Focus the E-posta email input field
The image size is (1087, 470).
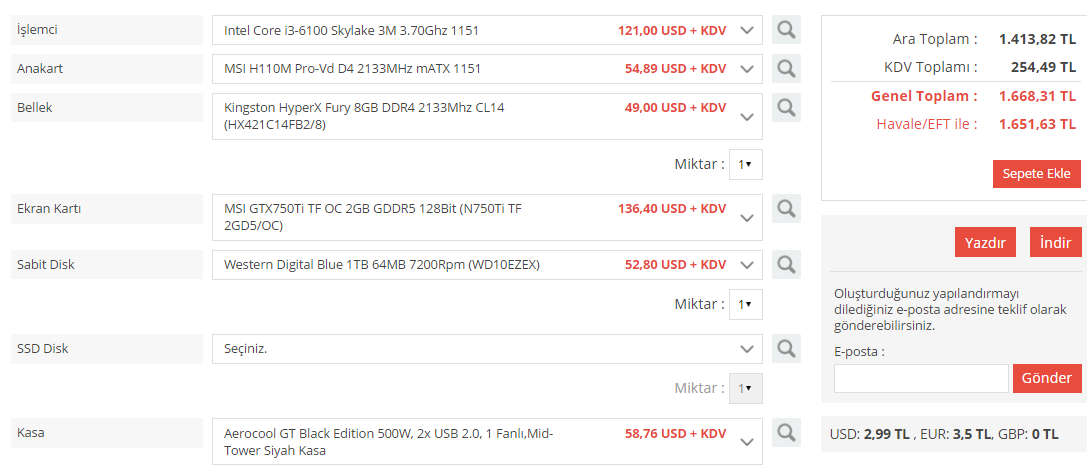[x=921, y=378]
